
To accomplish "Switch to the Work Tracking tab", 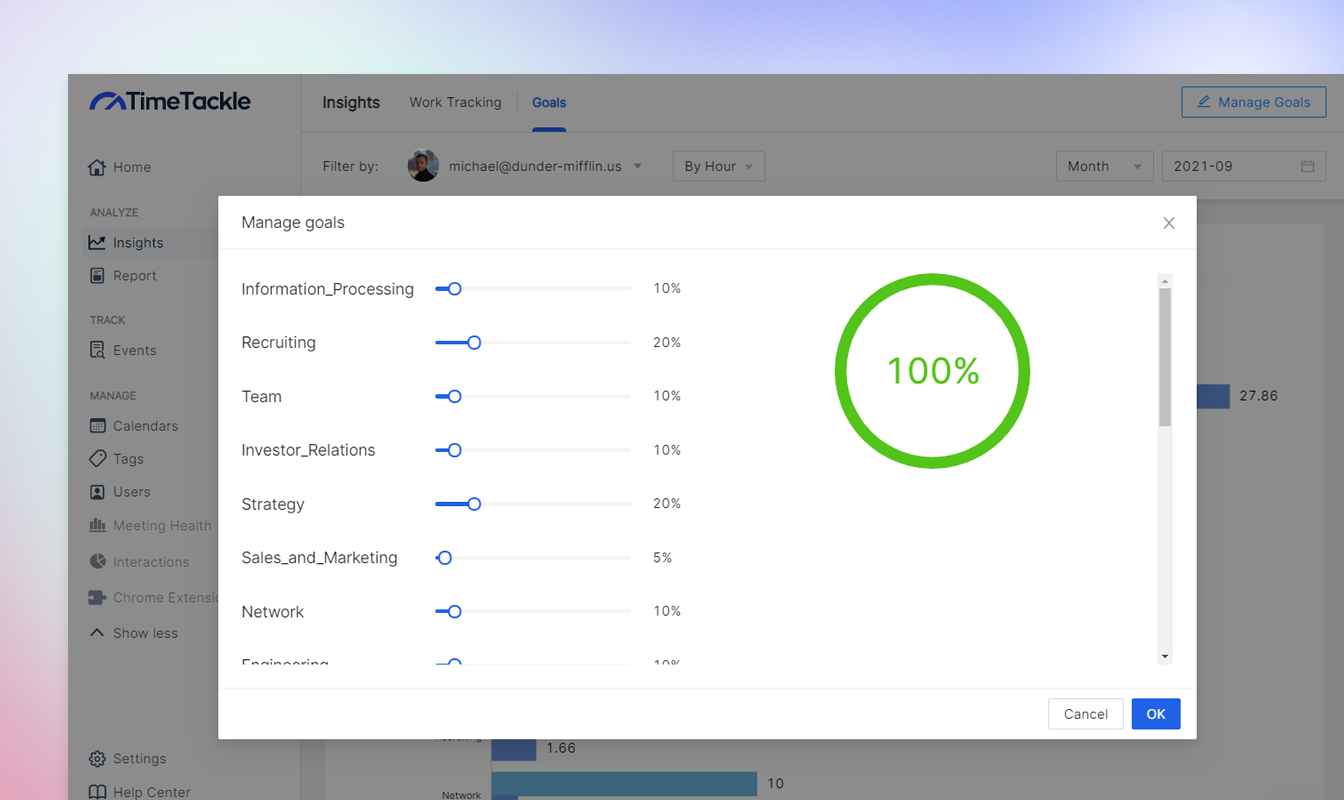I will [x=455, y=102].
